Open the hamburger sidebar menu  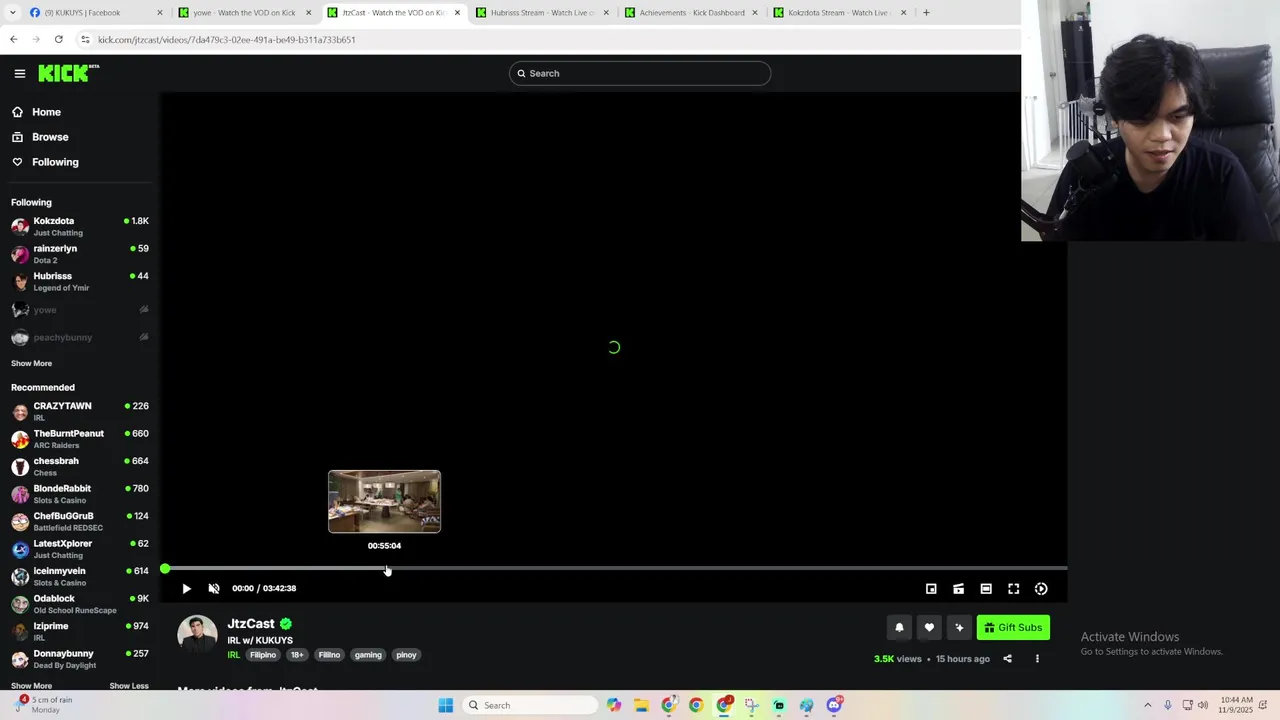coord(19,73)
